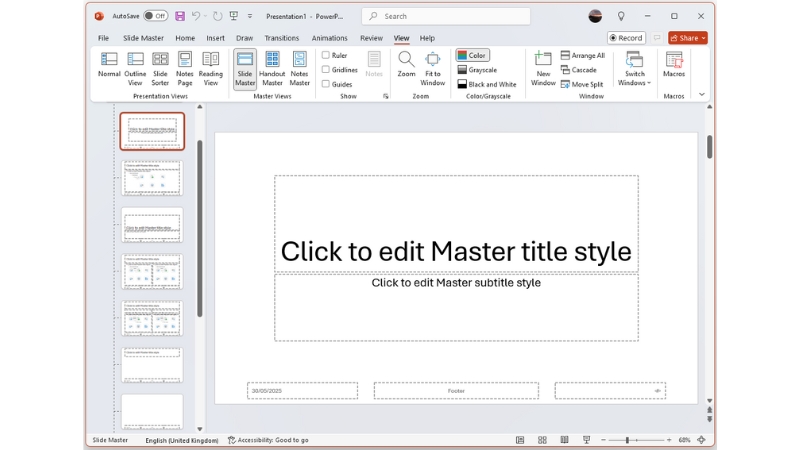Click the Footer placeholder on slide
800x450 pixels.
[456, 391]
